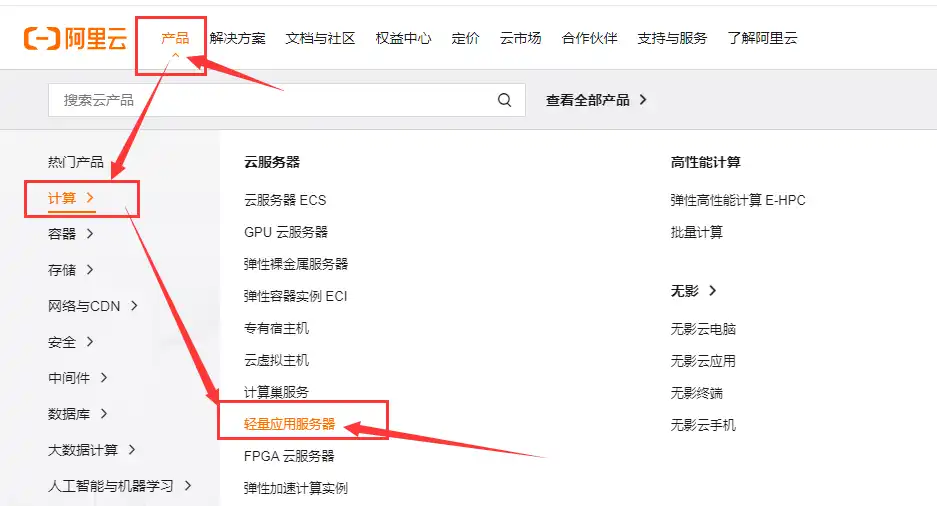Open 文档与社区 menu
The width and height of the screenshot is (937, 506).
(320, 38)
